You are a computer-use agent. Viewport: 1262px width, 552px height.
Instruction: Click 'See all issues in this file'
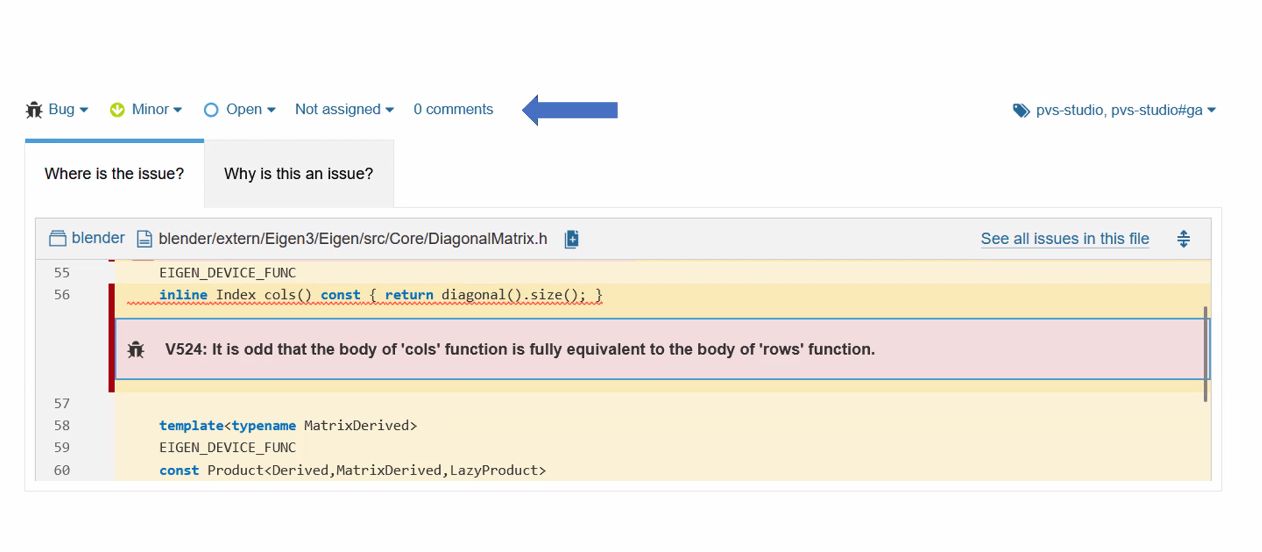coord(1065,239)
